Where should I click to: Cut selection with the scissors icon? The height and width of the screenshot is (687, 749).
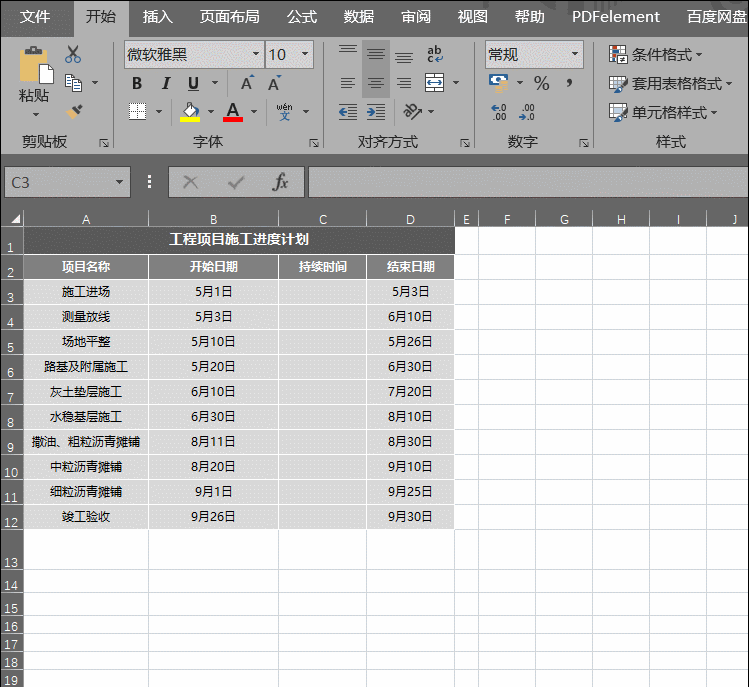pos(73,54)
